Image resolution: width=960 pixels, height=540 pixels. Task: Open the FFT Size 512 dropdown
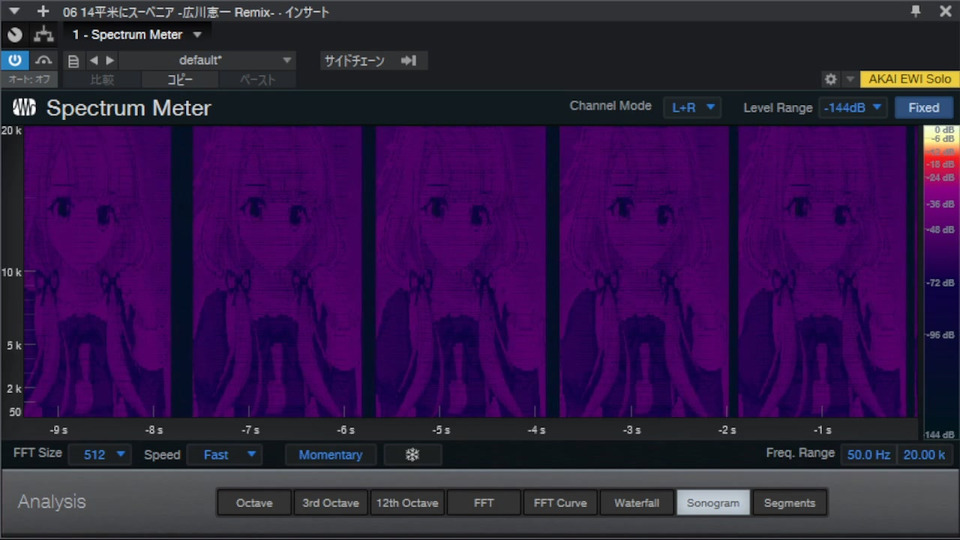pyautogui.click(x=101, y=455)
